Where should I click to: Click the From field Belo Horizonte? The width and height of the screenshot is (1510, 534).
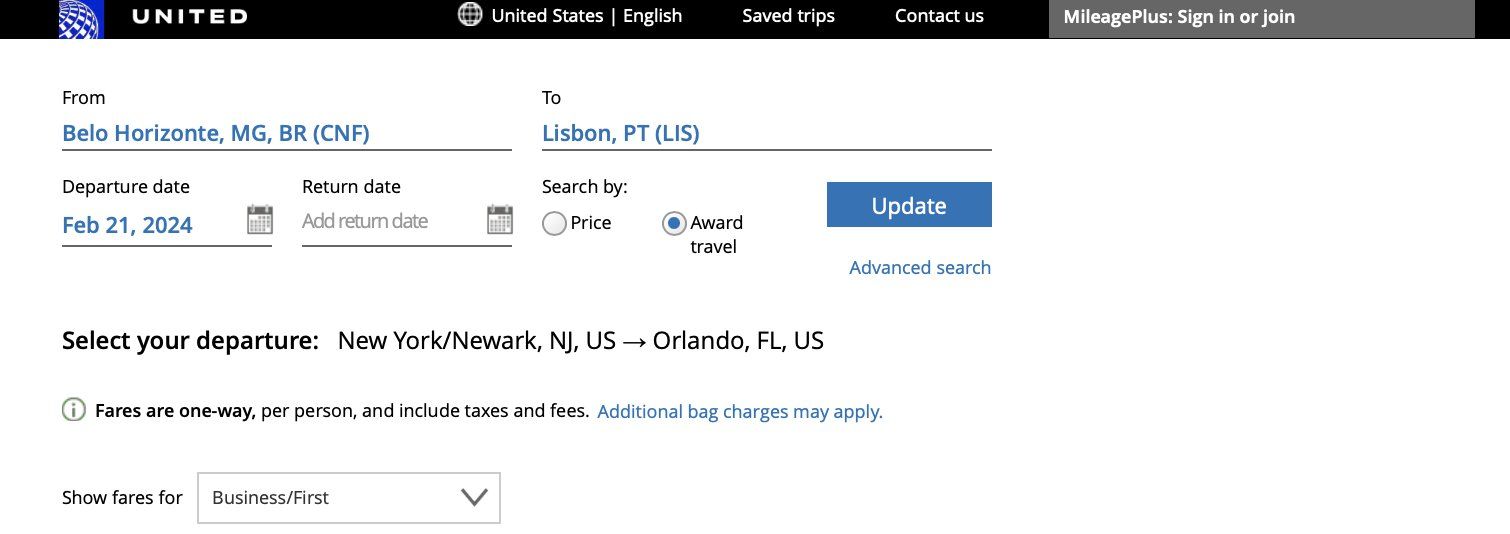(x=216, y=133)
